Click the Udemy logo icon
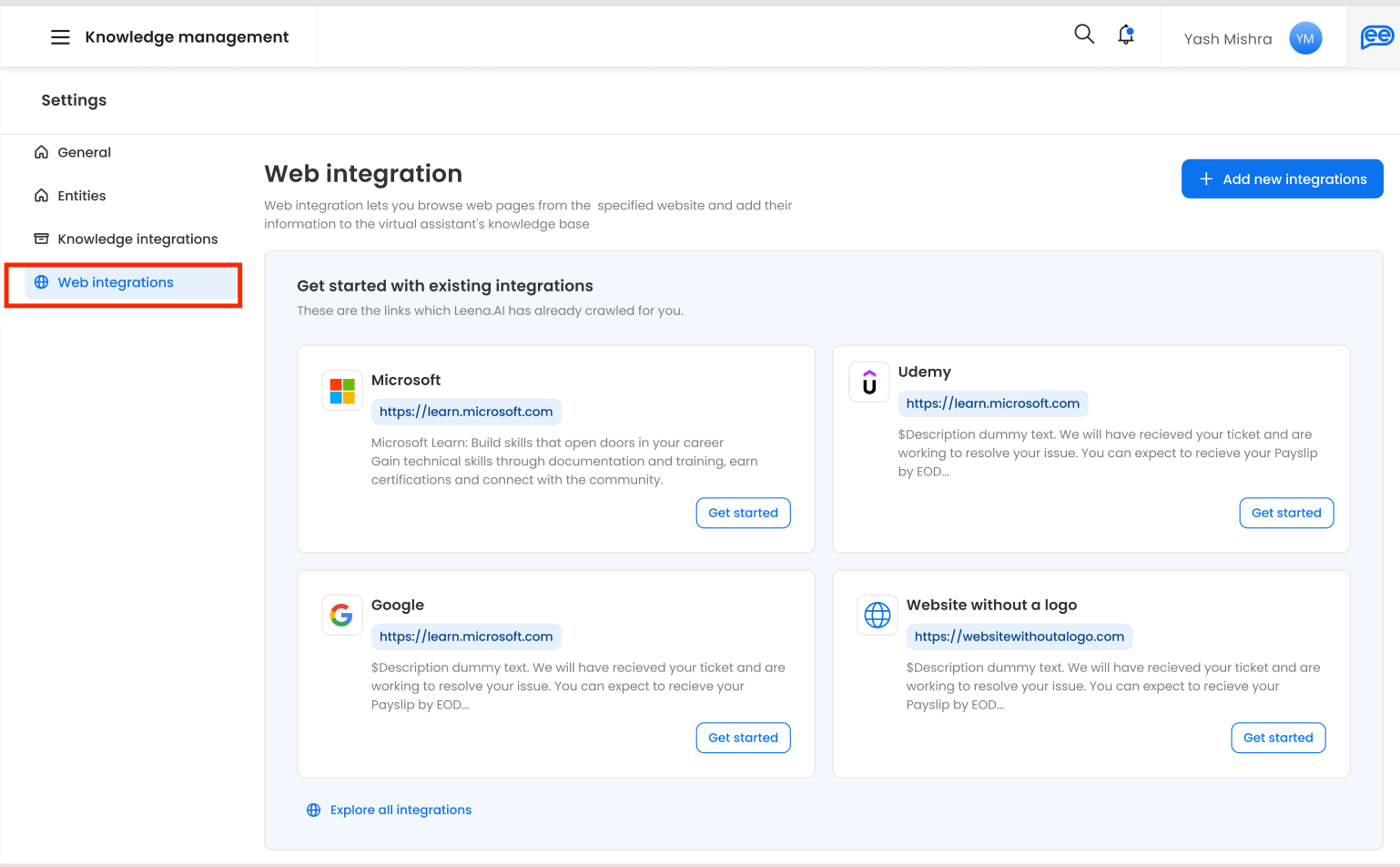This screenshot has width=1400, height=867. pyautogui.click(x=869, y=382)
